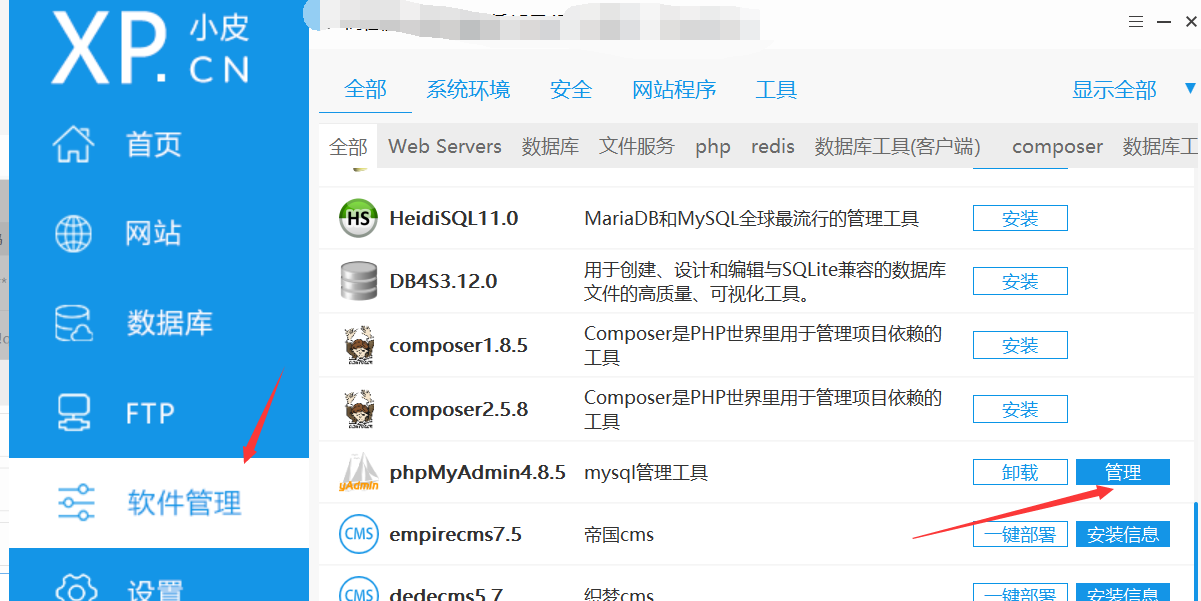Click the composer1.8.5 icon

pyautogui.click(x=358, y=346)
